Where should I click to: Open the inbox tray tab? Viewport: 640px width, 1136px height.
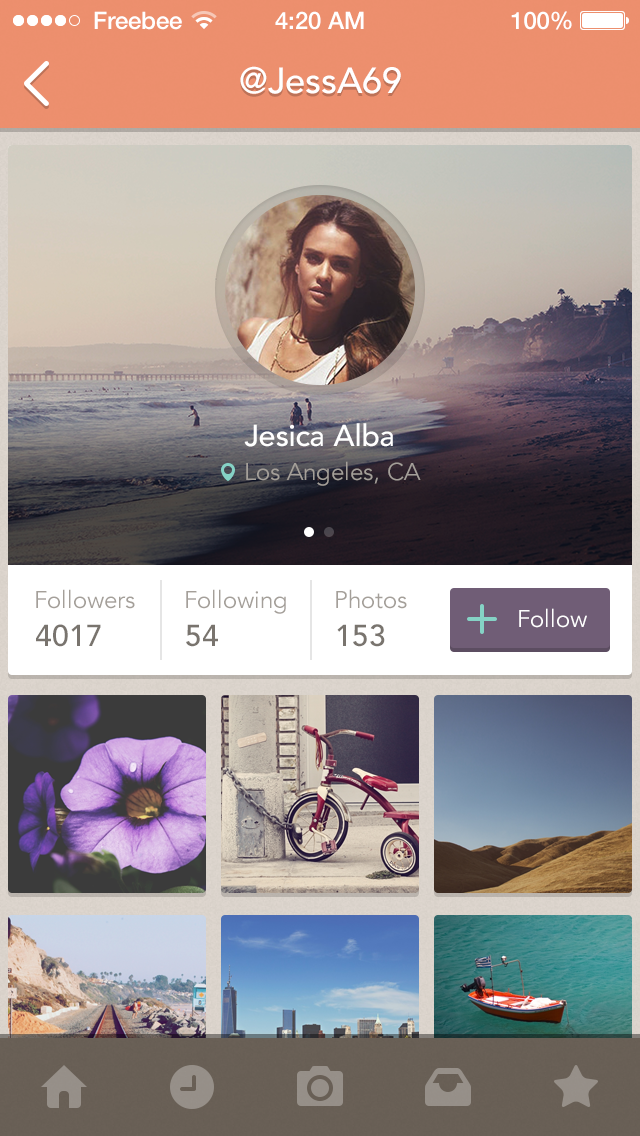(x=448, y=1087)
